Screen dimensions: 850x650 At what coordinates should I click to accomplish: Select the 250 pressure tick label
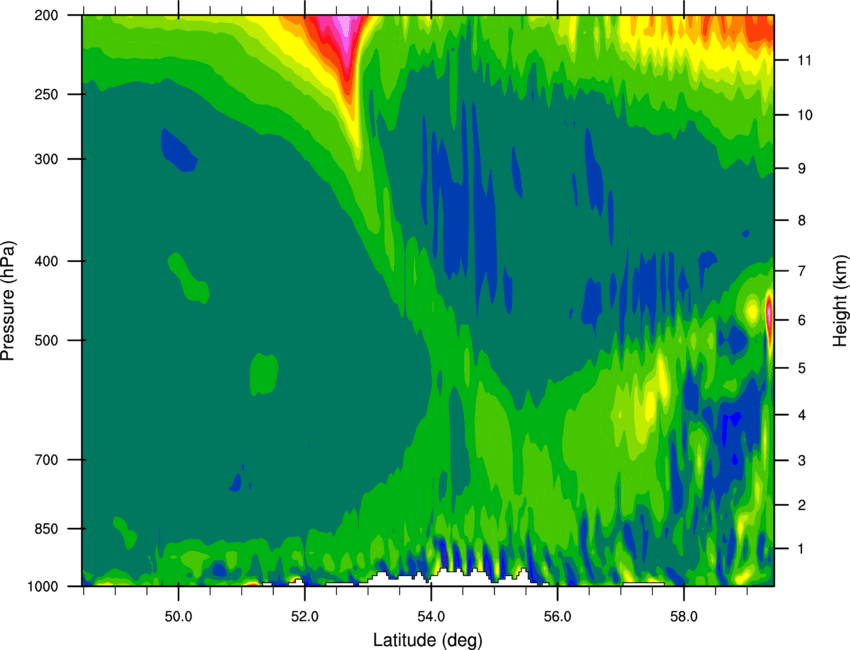46,94
